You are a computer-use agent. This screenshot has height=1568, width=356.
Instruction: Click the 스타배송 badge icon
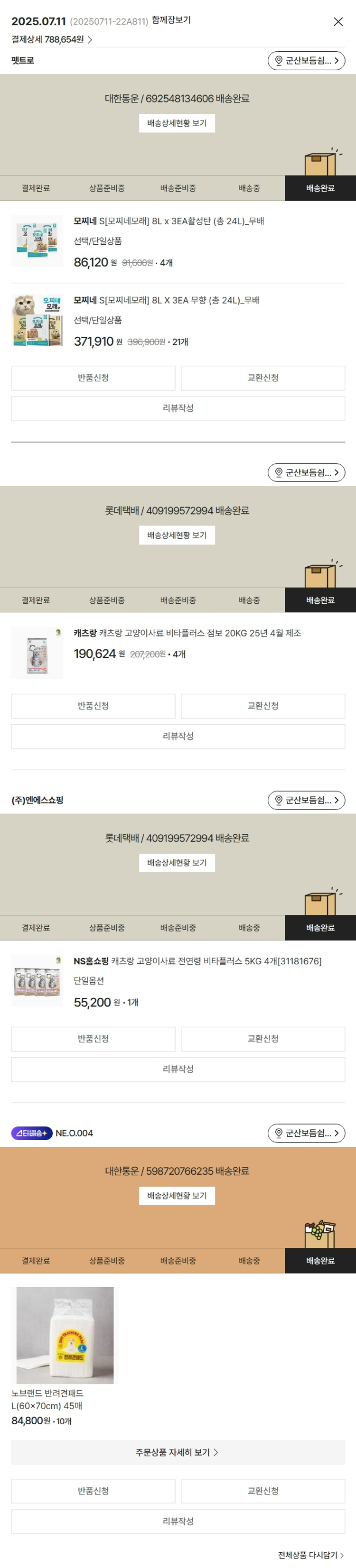pyautogui.click(x=32, y=1133)
